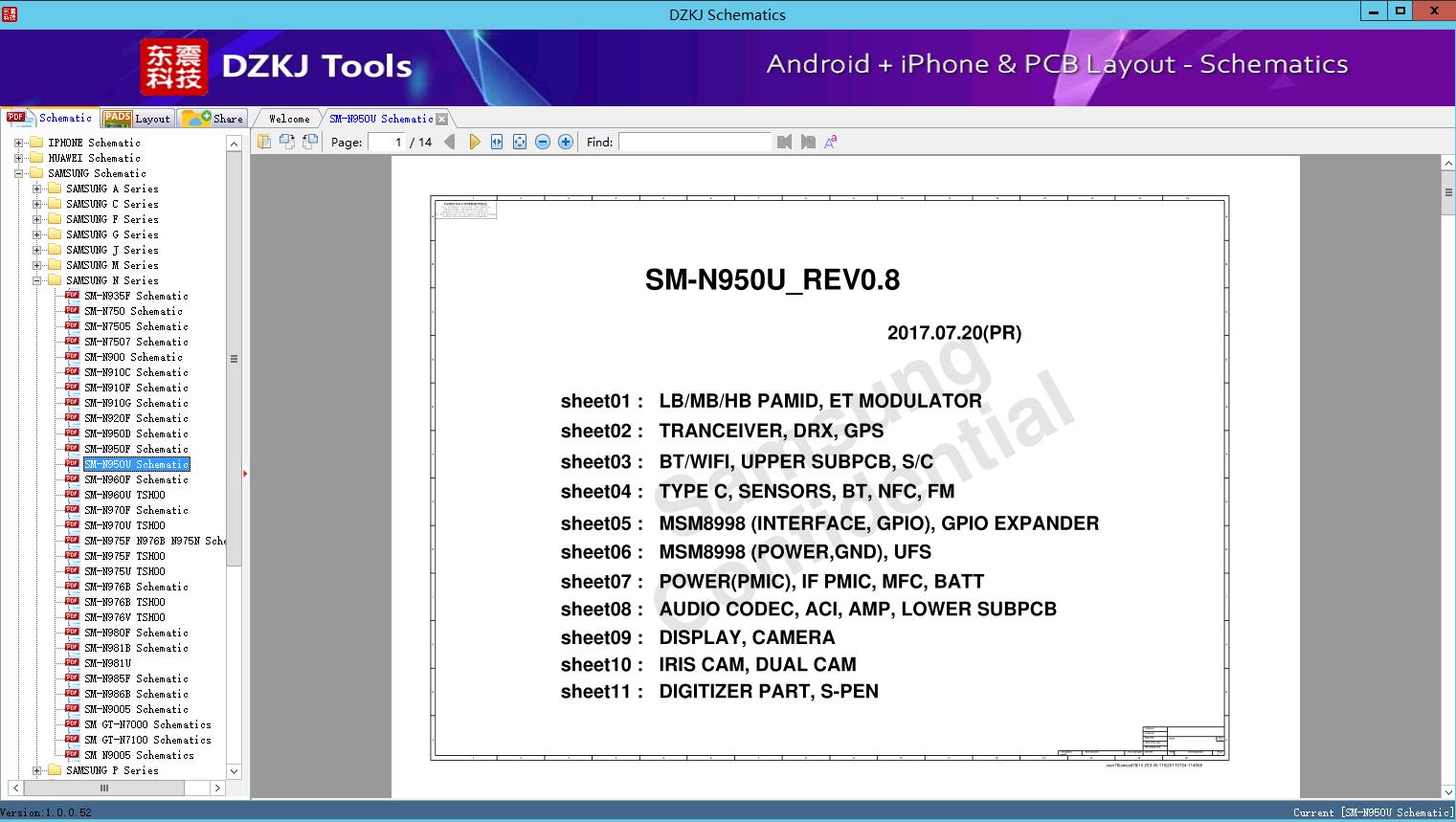Expand the SAMSUNG C Series folder
This screenshot has width=1456, height=822.
[36, 204]
